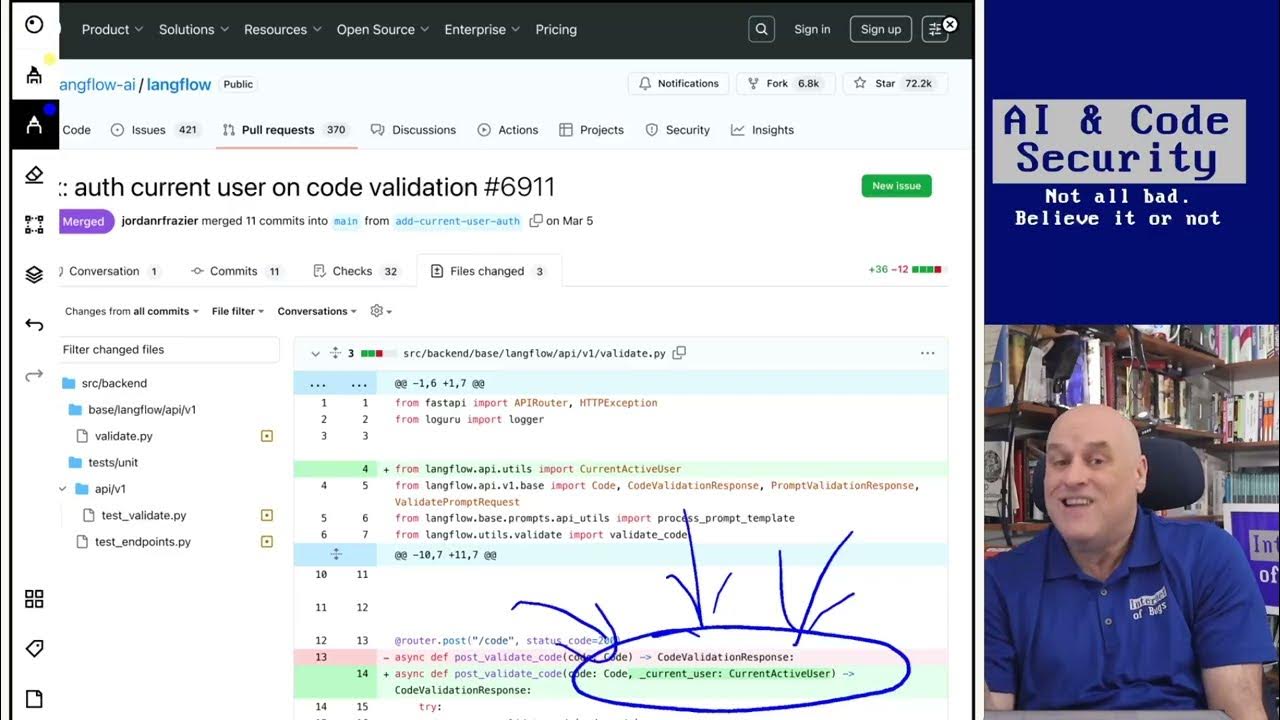Switch to the Commits tab
The image size is (1280, 720).
pyautogui.click(x=236, y=271)
